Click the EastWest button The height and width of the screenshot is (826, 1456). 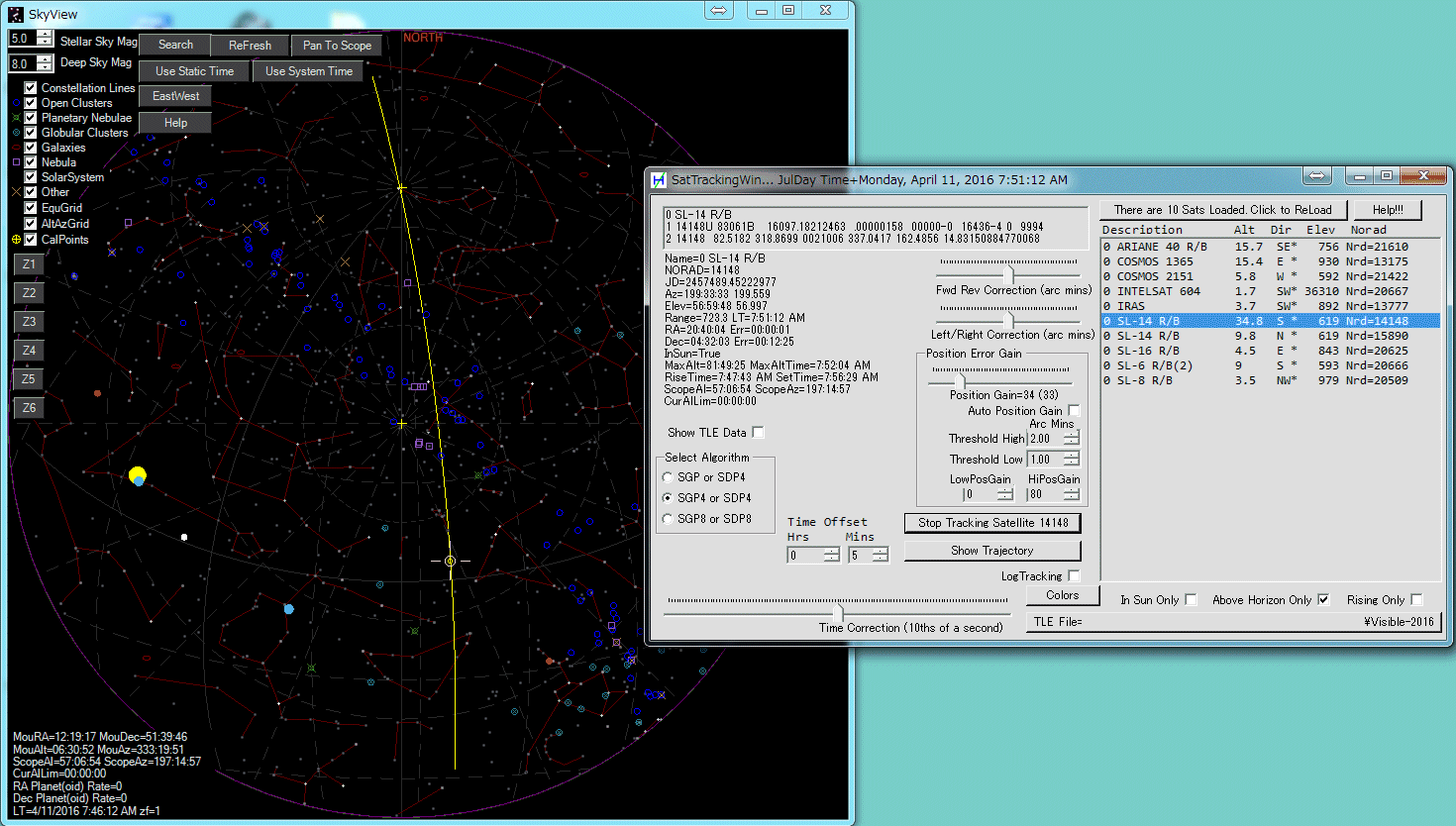pos(175,96)
